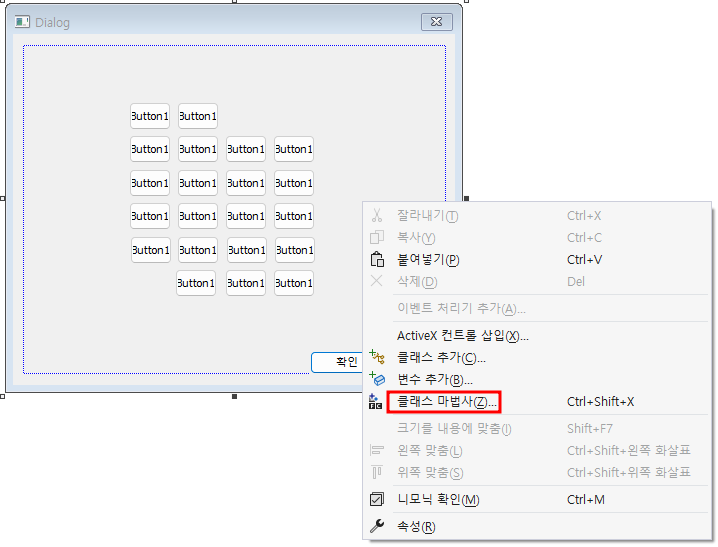718x547 pixels.
Task: Click the X Delete icon in context menu
Action: (x=376, y=281)
